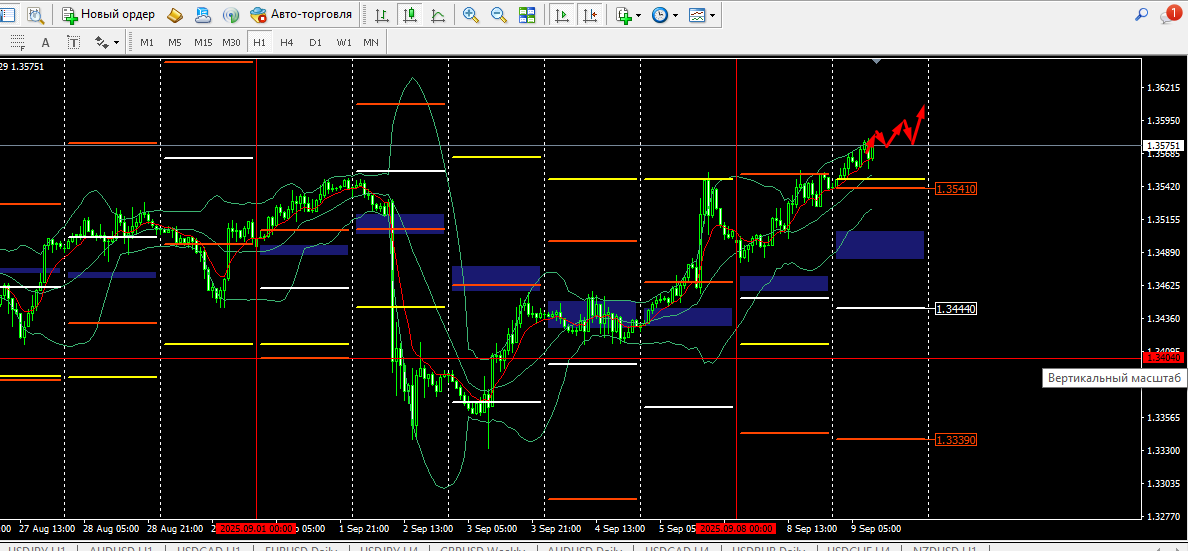Image resolution: width=1188 pixels, height=551 pixels.
Task: Click the Market Watch icon at toolbar start
Action: (x=7, y=14)
